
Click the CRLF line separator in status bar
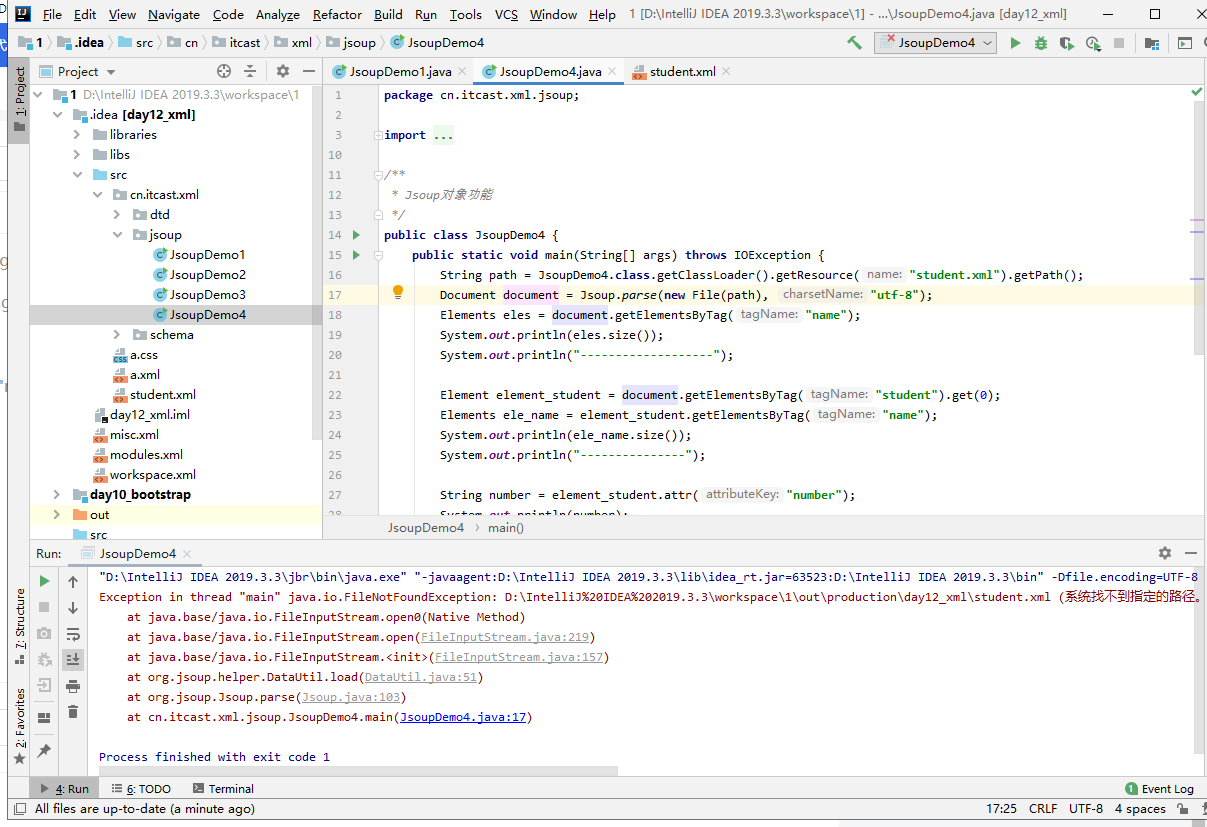click(x=1043, y=809)
